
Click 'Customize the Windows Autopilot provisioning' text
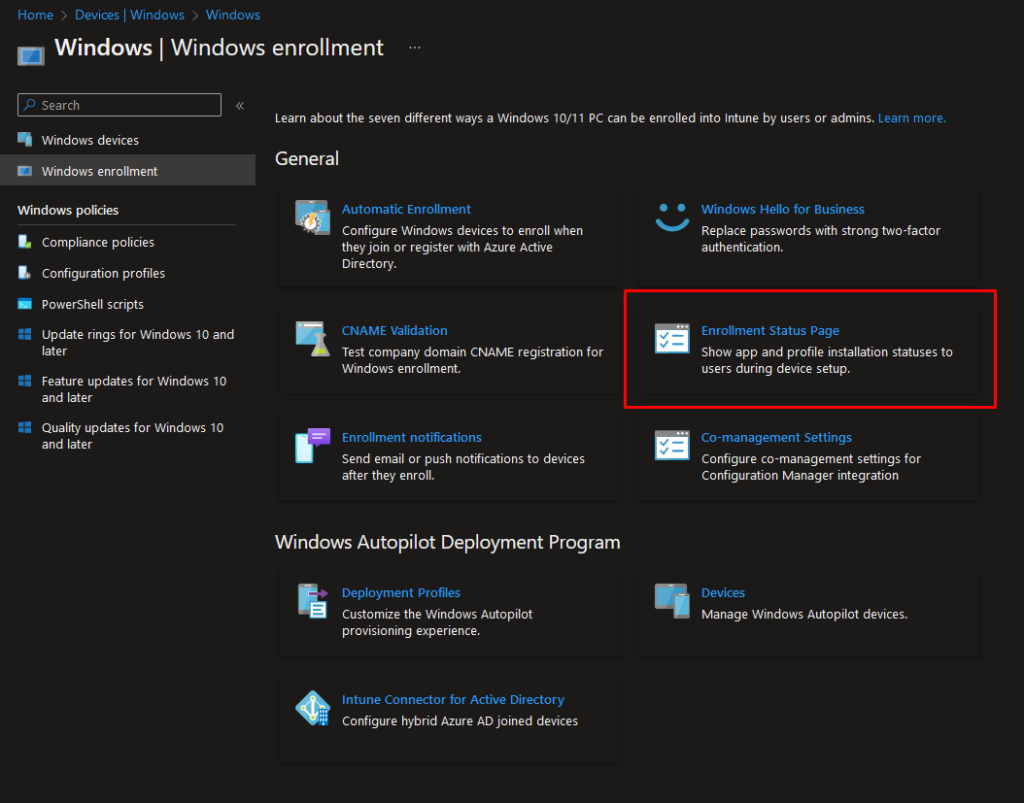click(437, 623)
